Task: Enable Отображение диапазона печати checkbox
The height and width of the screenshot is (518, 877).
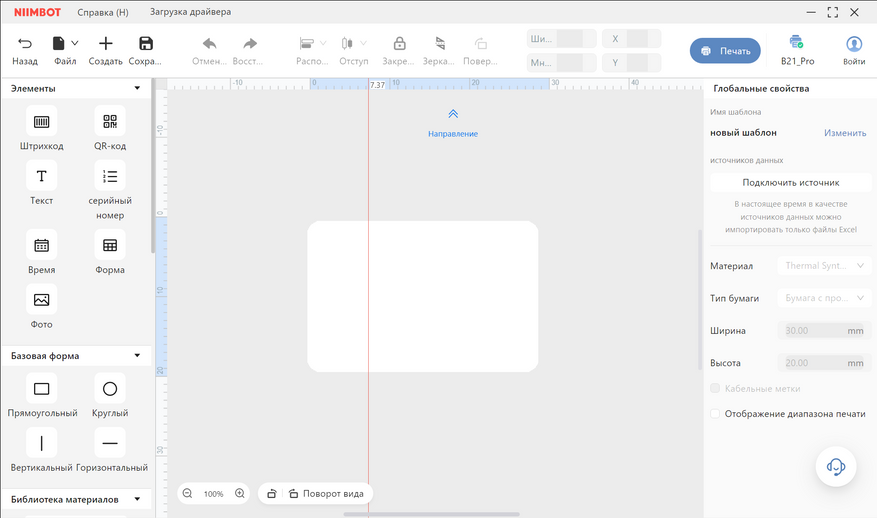Action: 715,414
